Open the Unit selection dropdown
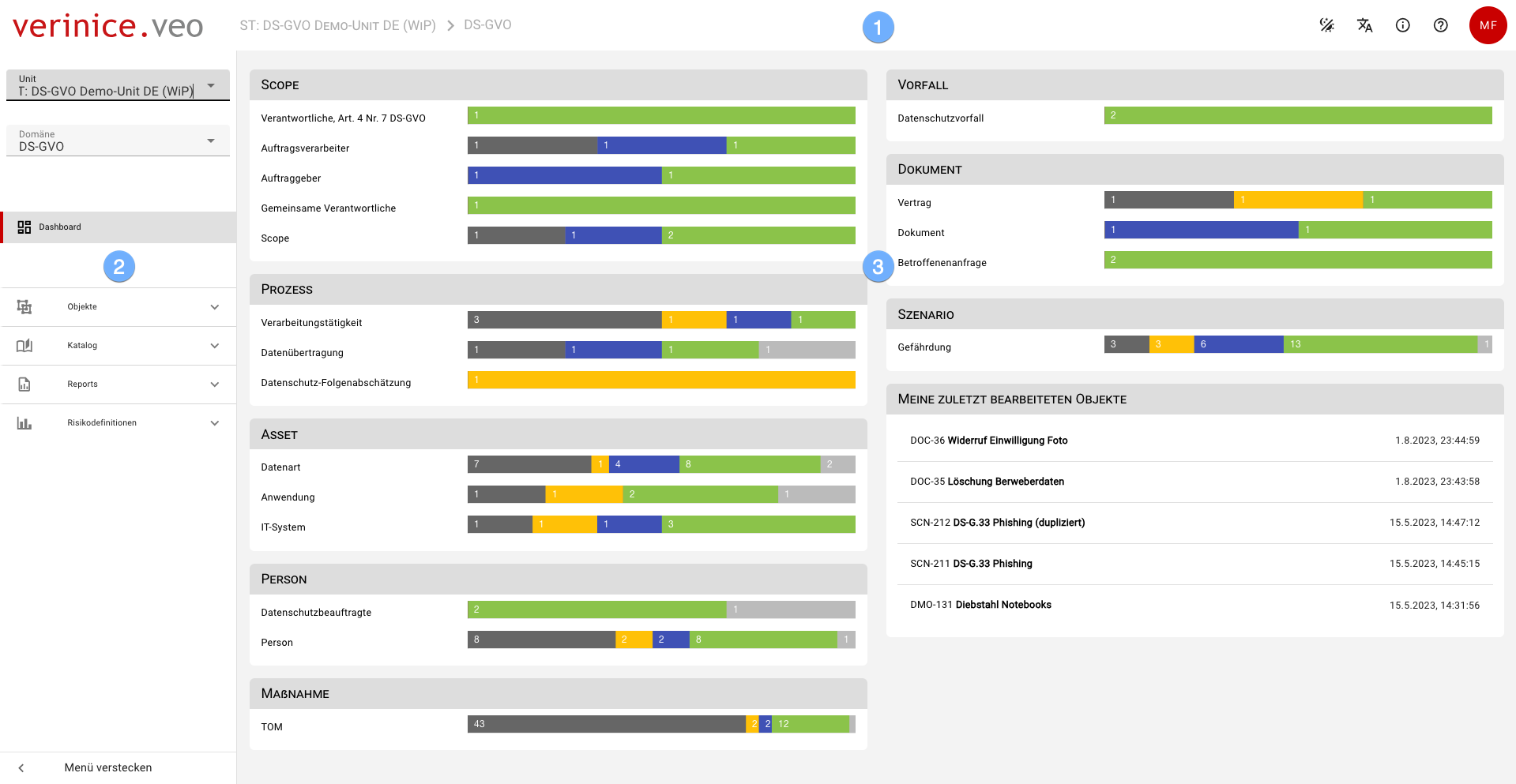This screenshot has height=784, width=1516. [118, 85]
